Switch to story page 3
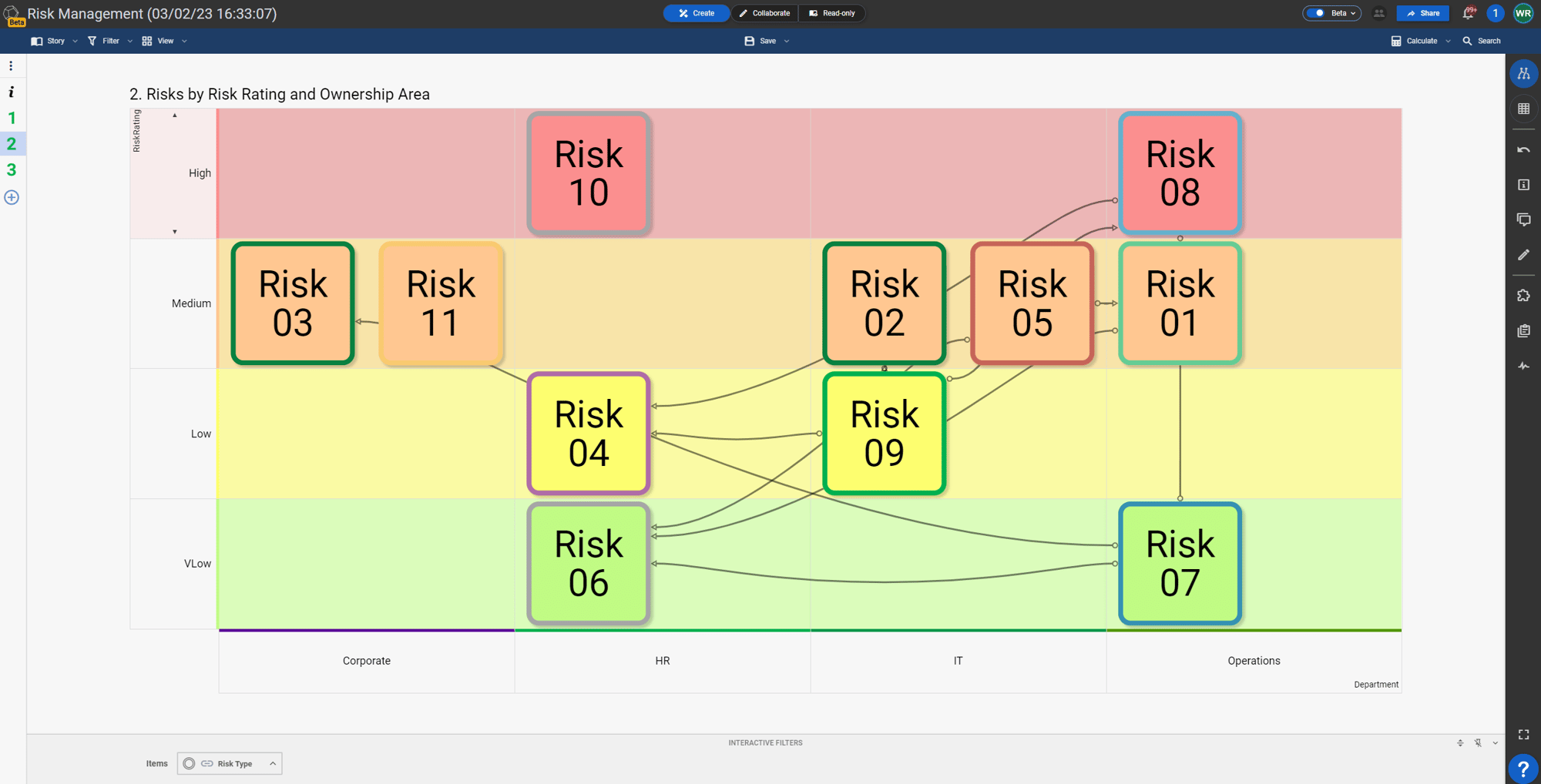 pos(12,169)
